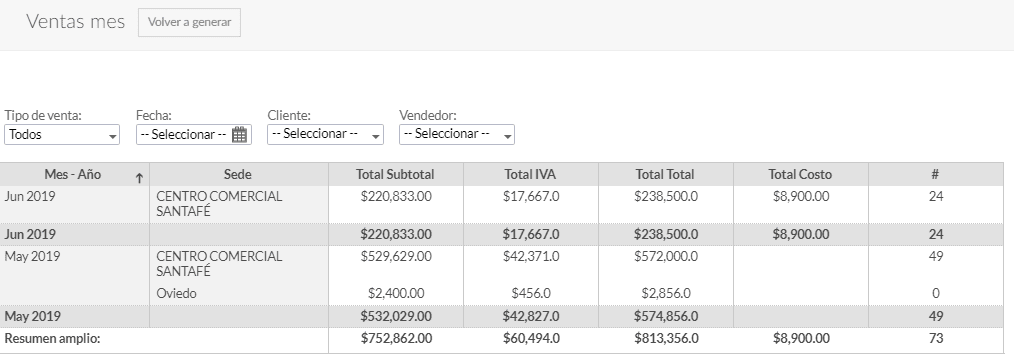Screen dimensions: 1014x363
Task: Select the May 2019 group summary row
Action: pos(502,316)
